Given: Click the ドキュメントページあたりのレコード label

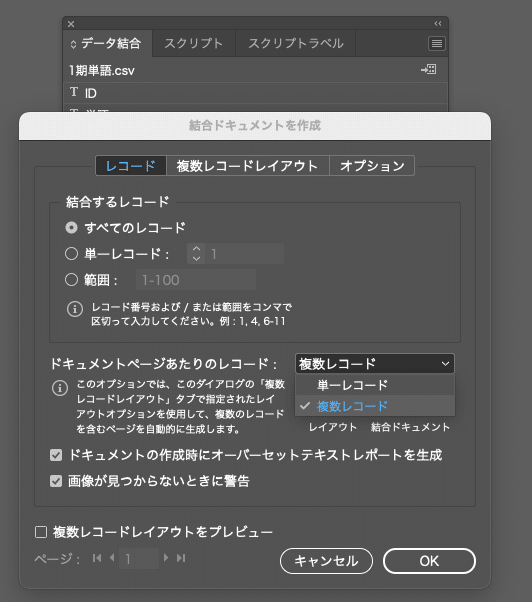Looking at the screenshot, I should [x=164, y=364].
